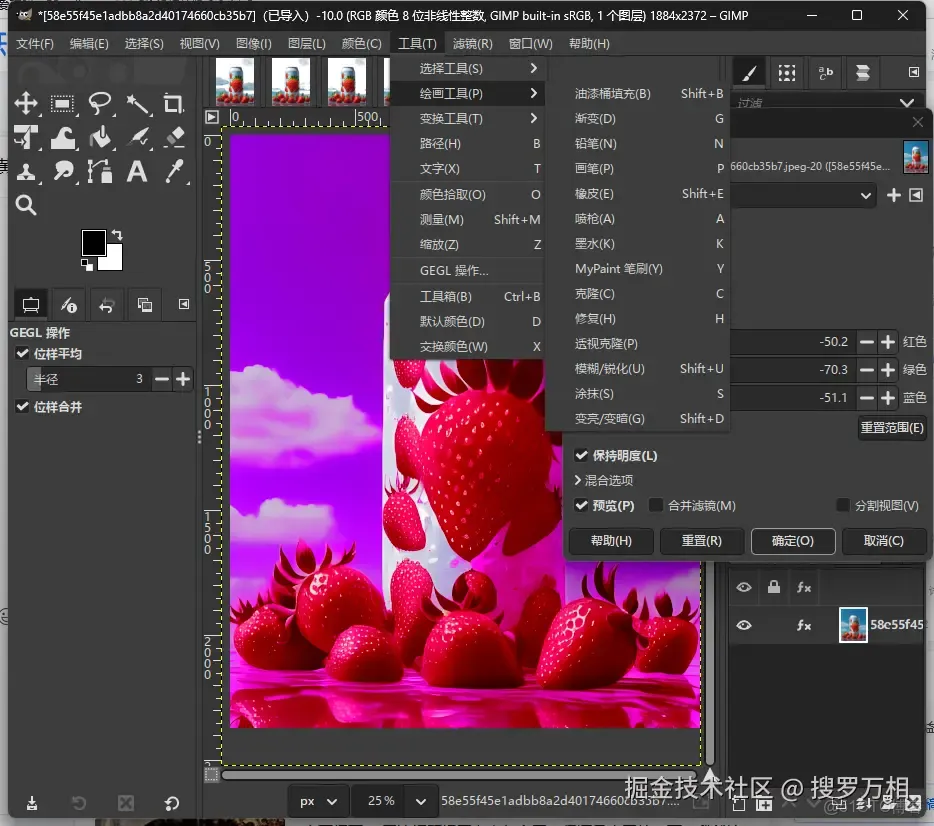934x826 pixels.
Task: Select the Free Select lasso tool
Action: coord(100,104)
